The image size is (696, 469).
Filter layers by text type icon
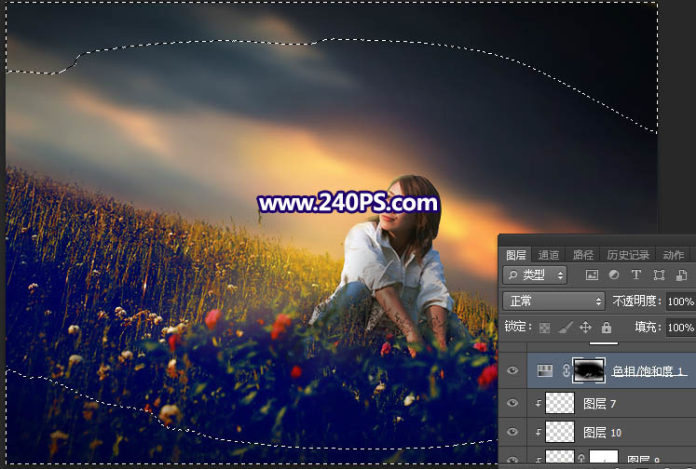pyautogui.click(x=636, y=275)
